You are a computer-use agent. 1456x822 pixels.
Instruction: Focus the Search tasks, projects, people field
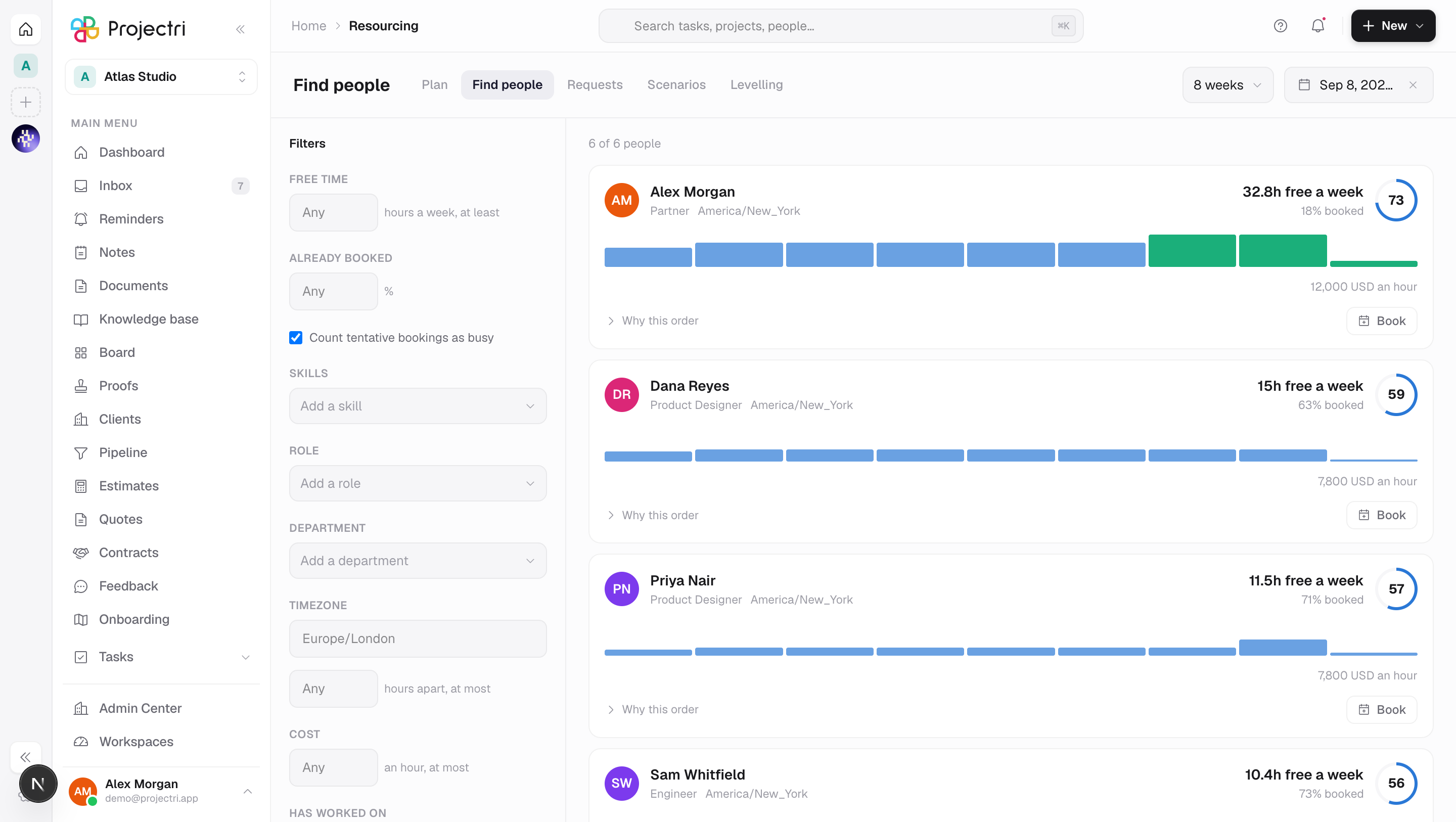click(840, 26)
